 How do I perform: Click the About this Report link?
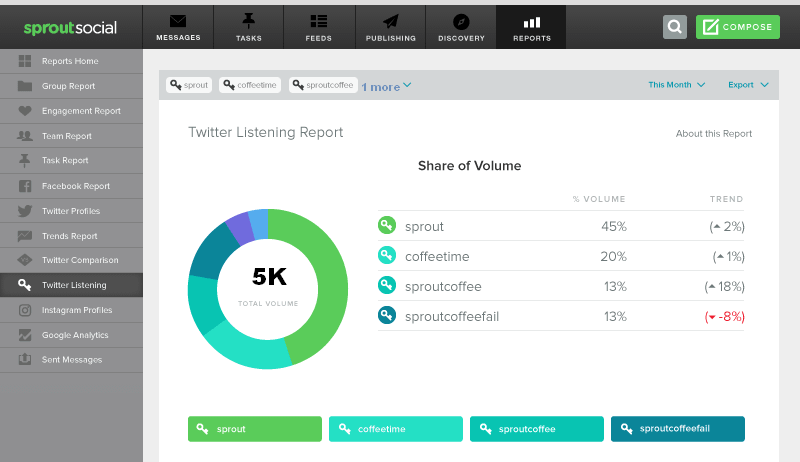pyautogui.click(x=714, y=134)
